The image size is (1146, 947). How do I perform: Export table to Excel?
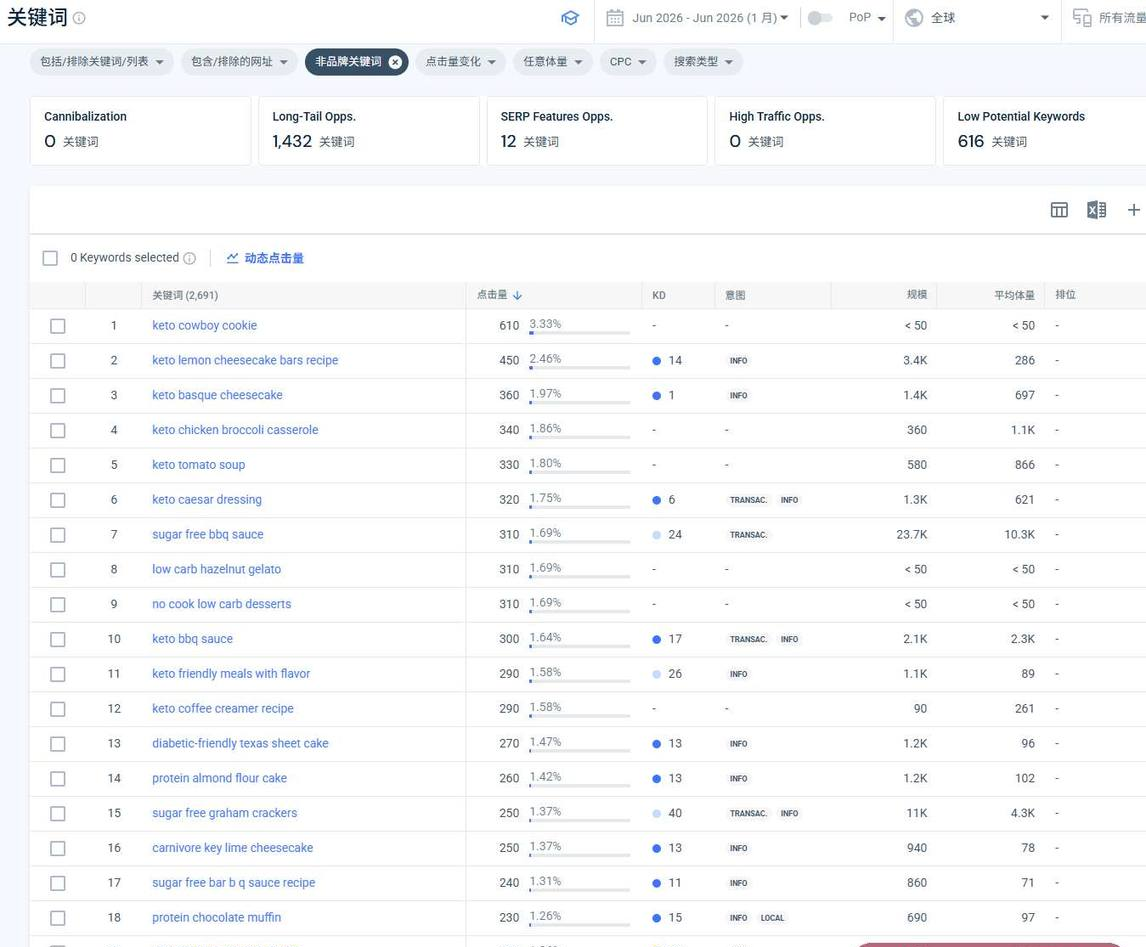(x=1096, y=210)
